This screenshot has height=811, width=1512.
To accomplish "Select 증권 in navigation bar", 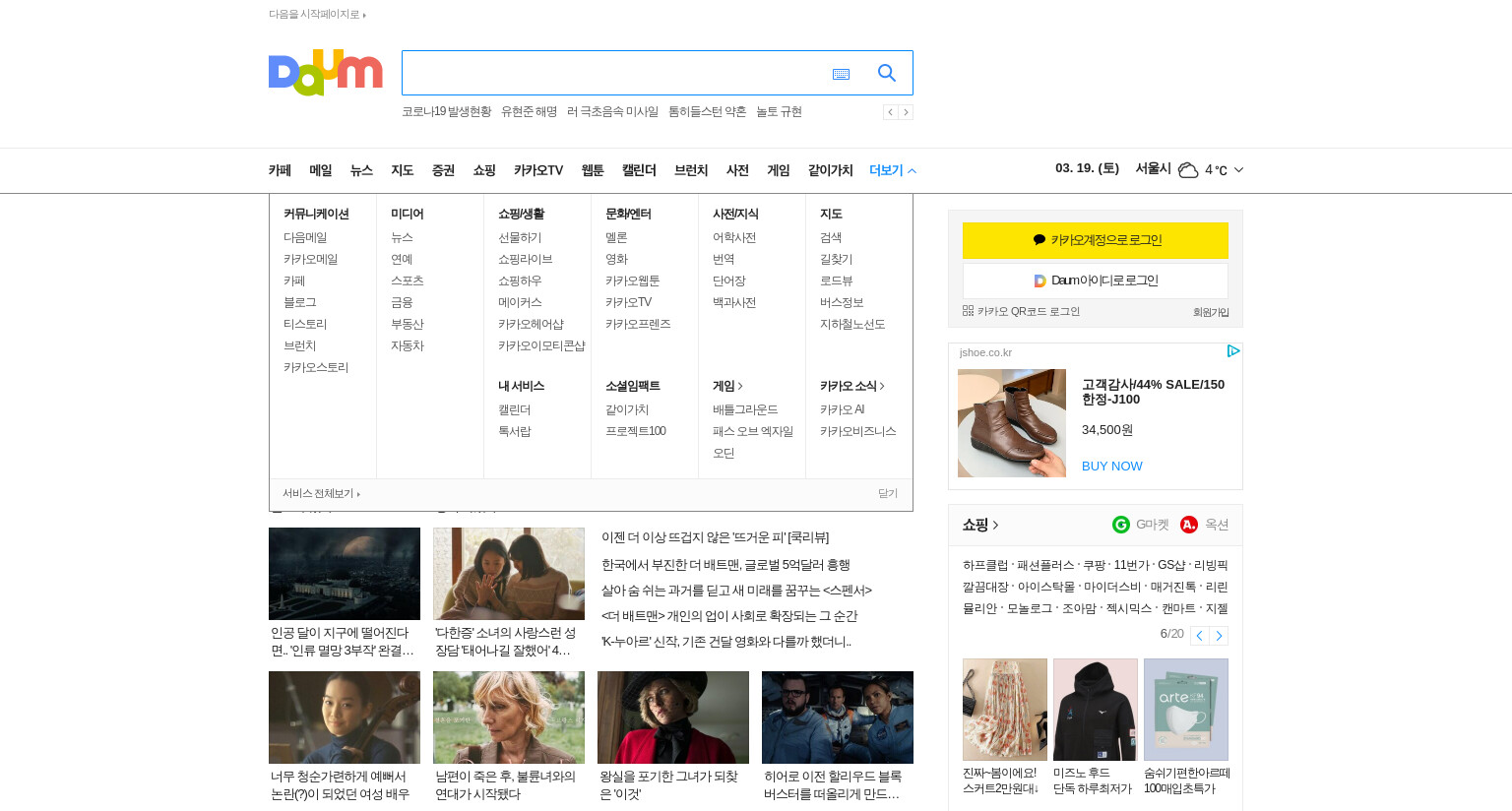I will (443, 170).
